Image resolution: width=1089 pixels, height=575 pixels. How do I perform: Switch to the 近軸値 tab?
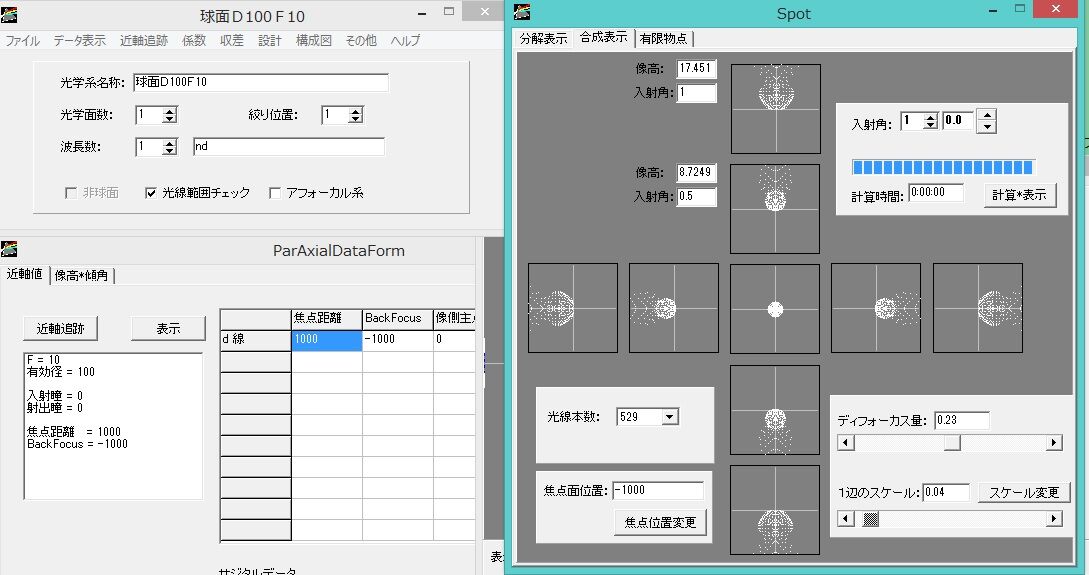tap(24, 274)
